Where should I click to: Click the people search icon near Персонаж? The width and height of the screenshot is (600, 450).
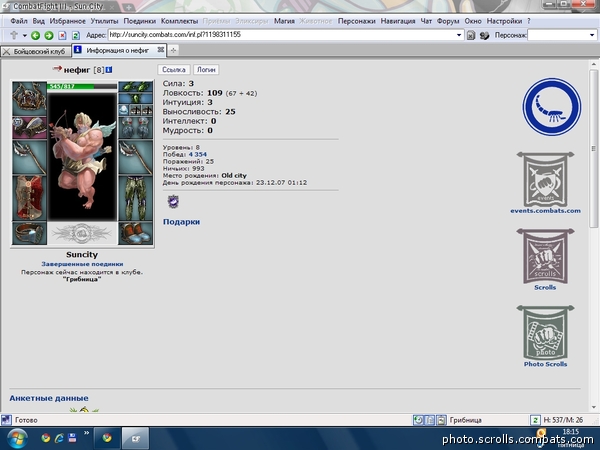[x=484, y=36]
